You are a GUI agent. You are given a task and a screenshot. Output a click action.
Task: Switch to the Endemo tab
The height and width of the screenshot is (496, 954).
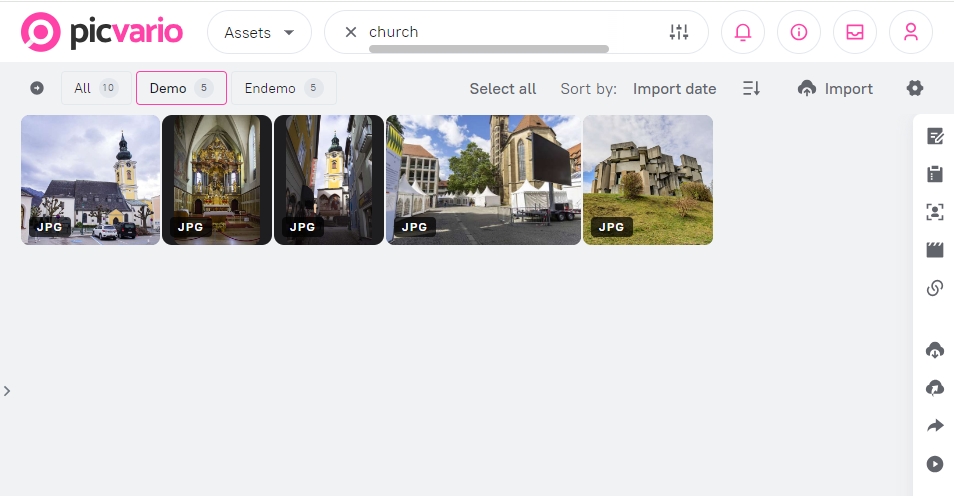point(283,88)
